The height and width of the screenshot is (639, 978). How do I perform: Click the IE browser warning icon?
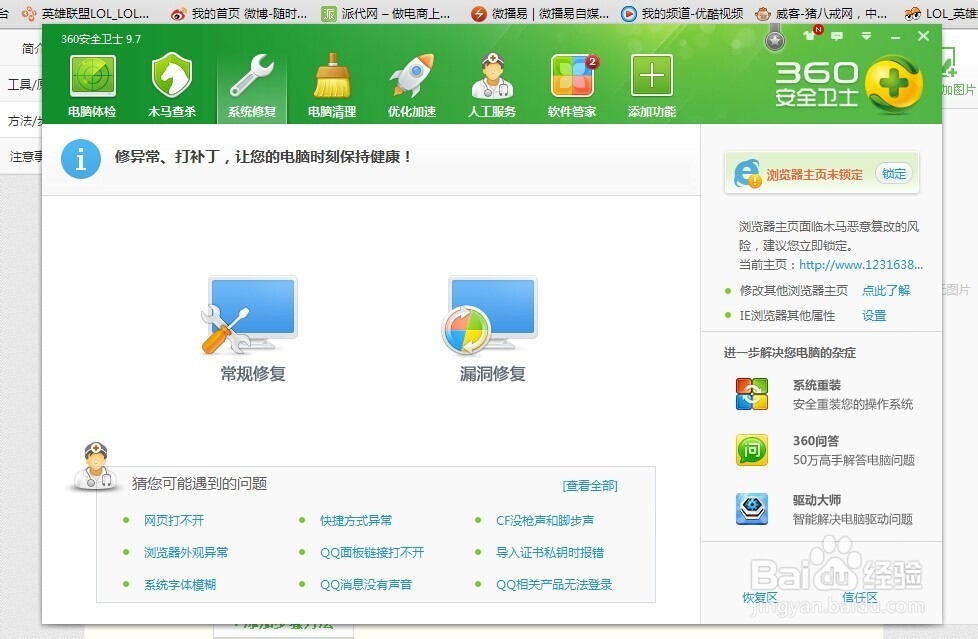747,173
